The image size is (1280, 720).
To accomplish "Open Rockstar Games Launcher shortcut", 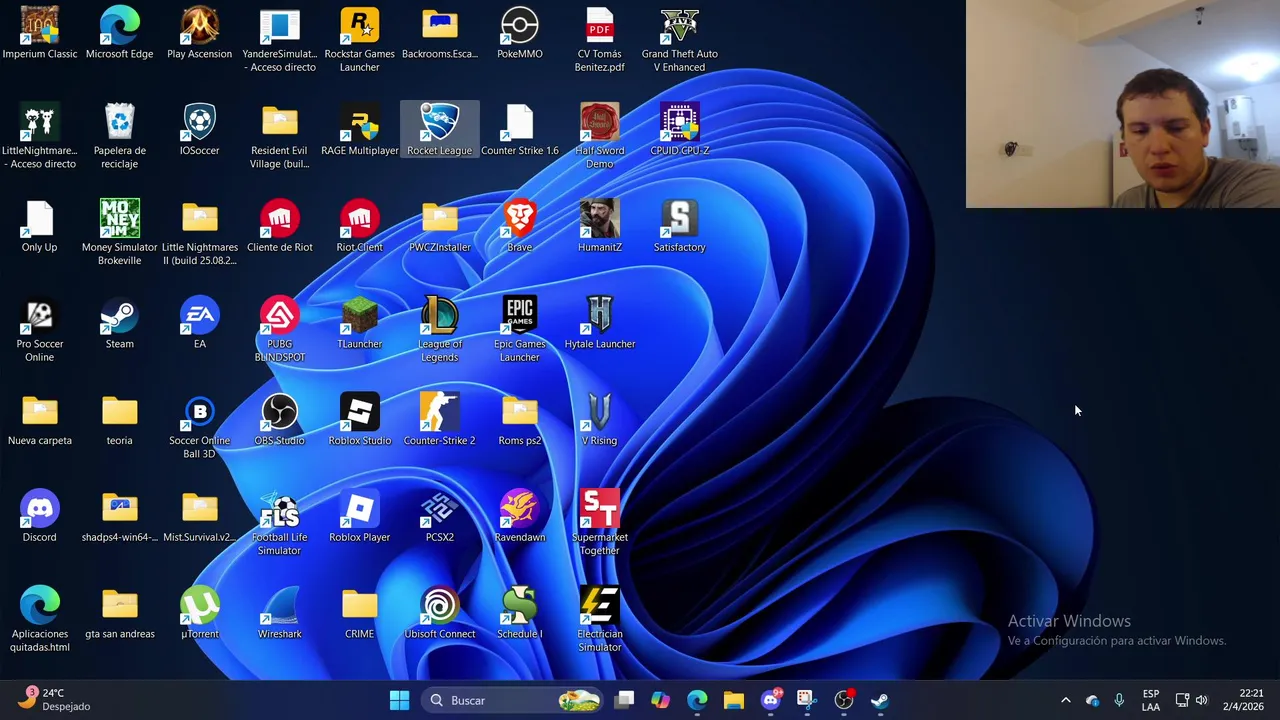I will point(360,39).
